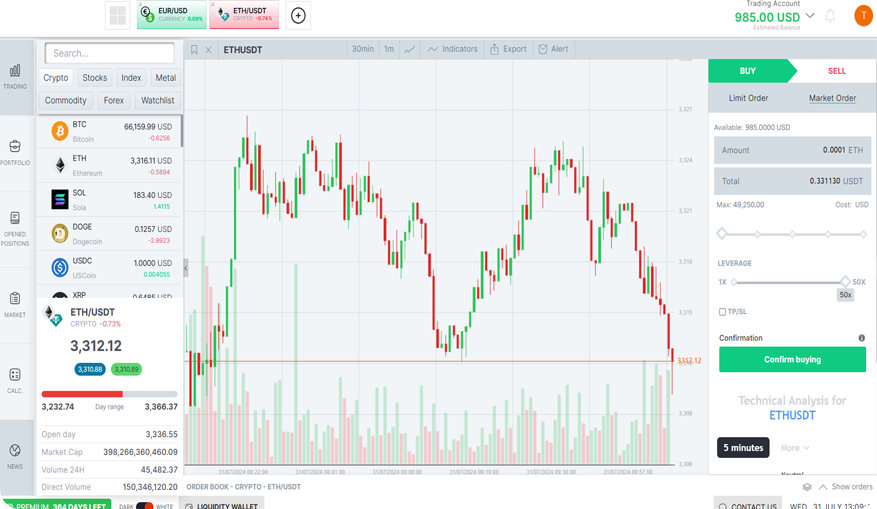Click the notification bell icon
877x509 pixels.
tap(830, 16)
